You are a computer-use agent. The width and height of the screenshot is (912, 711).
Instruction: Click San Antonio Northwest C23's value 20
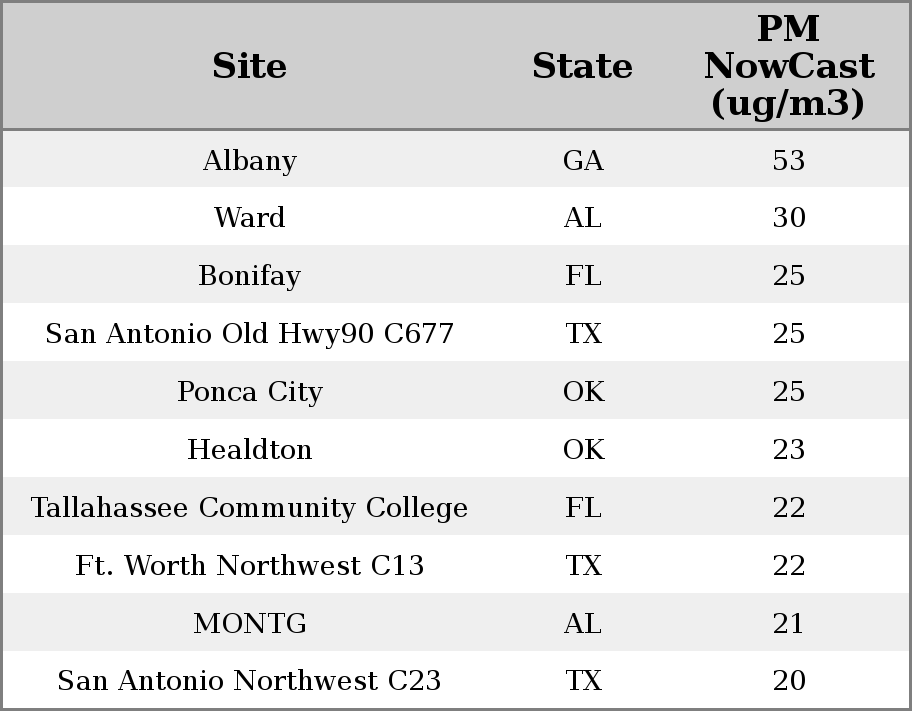(788, 681)
